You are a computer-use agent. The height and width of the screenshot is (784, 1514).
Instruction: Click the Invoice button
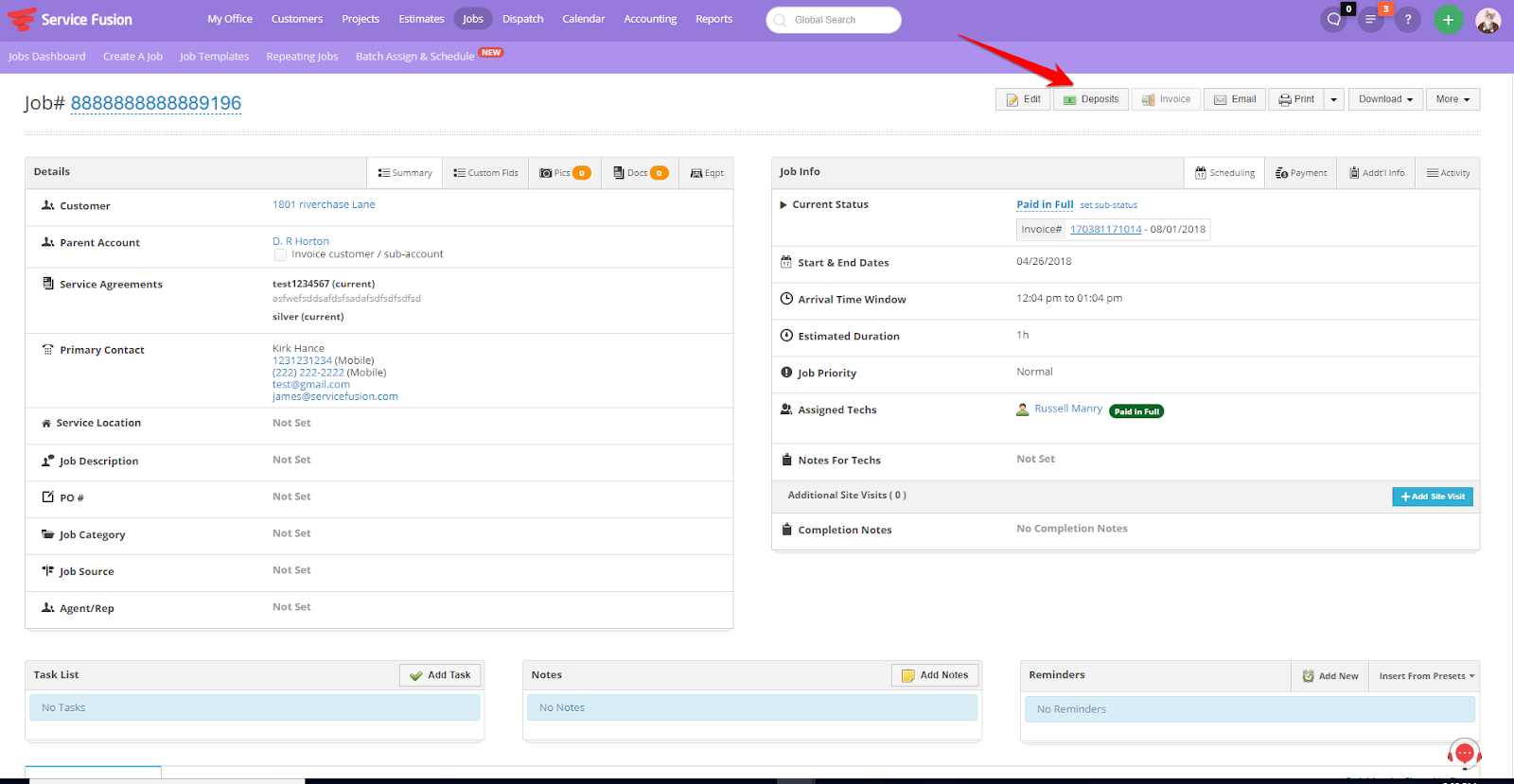click(1166, 99)
